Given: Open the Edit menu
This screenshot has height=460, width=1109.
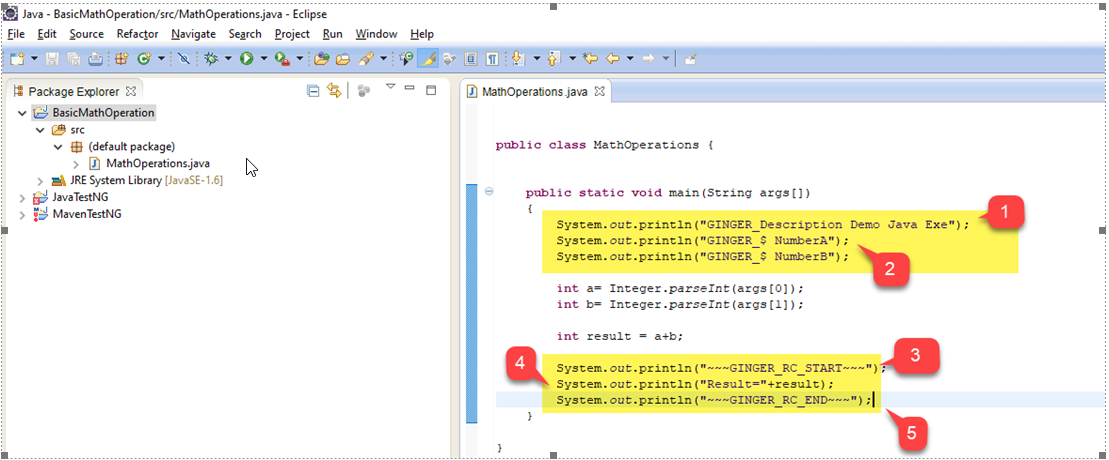Looking at the screenshot, I should (x=47, y=34).
